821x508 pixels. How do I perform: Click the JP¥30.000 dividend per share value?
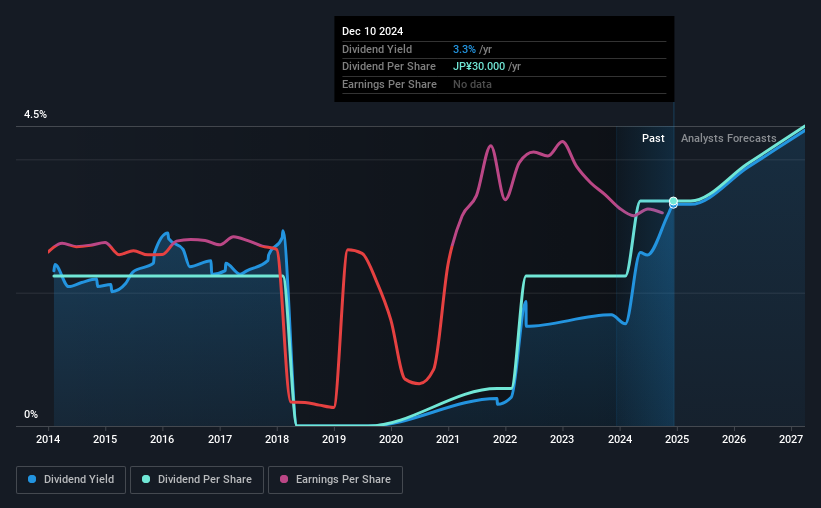(x=479, y=67)
